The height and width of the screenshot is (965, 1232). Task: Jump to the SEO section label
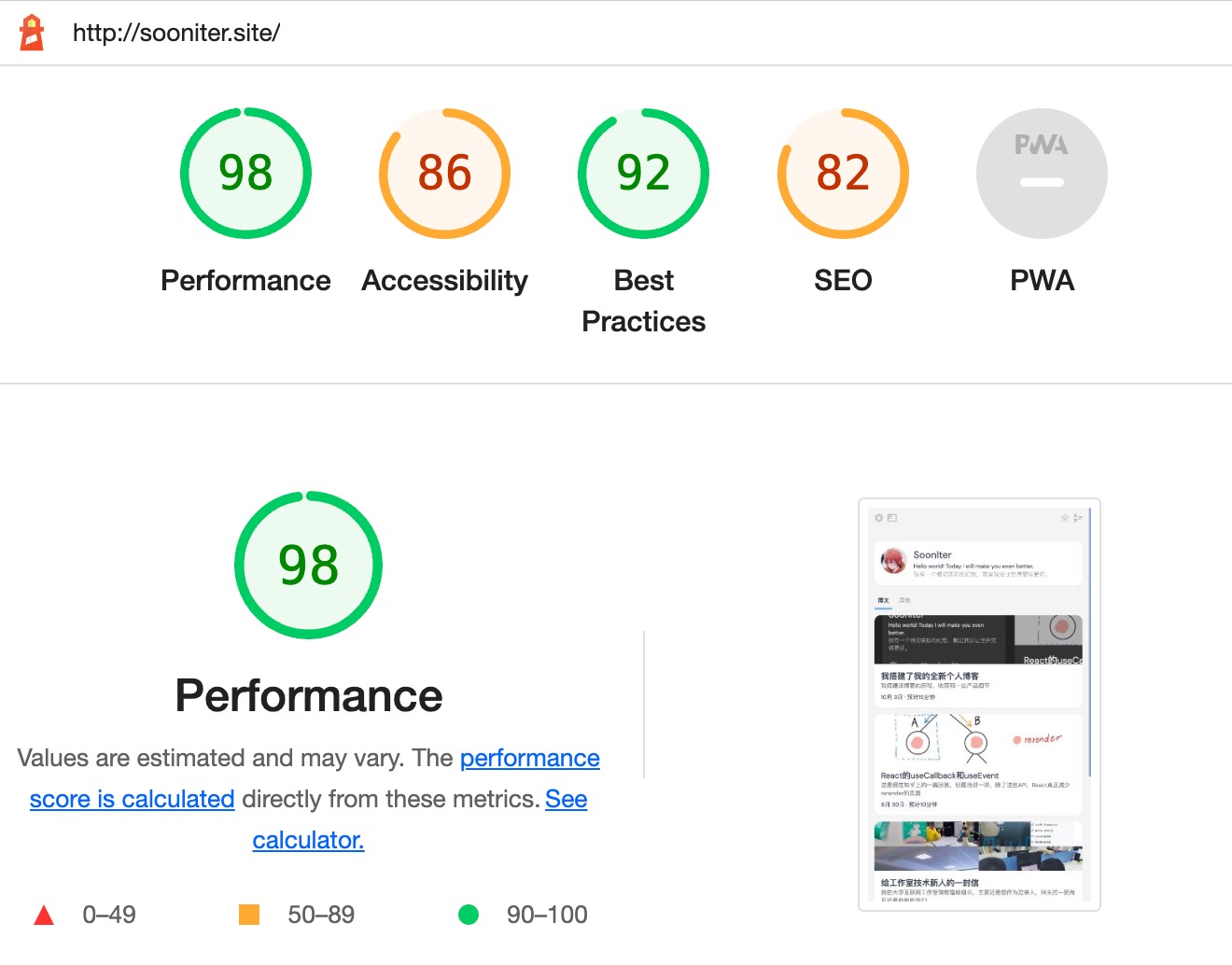coord(843,280)
